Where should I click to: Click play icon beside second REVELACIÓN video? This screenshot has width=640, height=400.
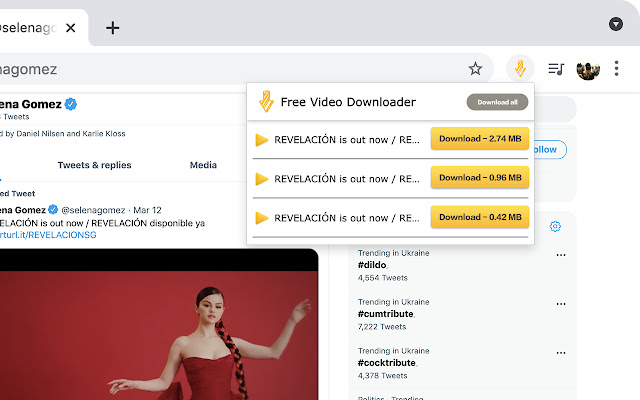(x=262, y=179)
